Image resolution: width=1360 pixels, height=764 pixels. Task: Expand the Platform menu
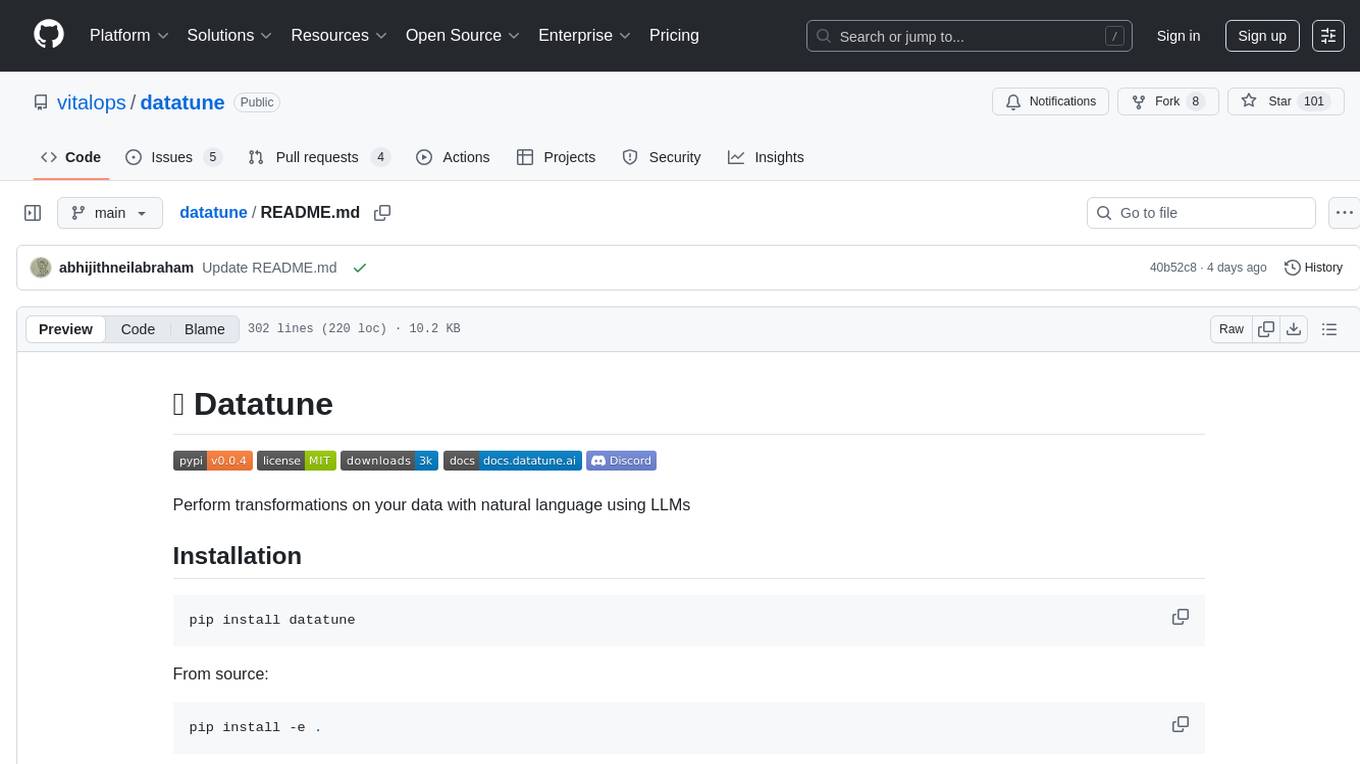(x=129, y=35)
